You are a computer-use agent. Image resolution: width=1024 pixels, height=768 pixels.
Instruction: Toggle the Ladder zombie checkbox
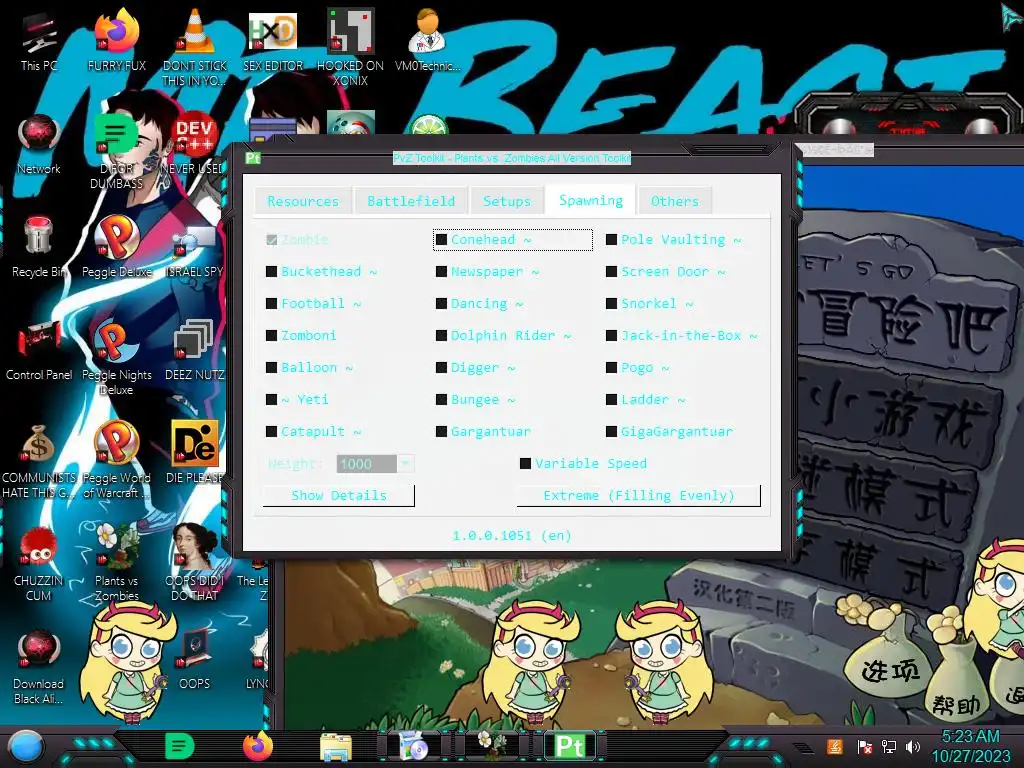coord(611,400)
